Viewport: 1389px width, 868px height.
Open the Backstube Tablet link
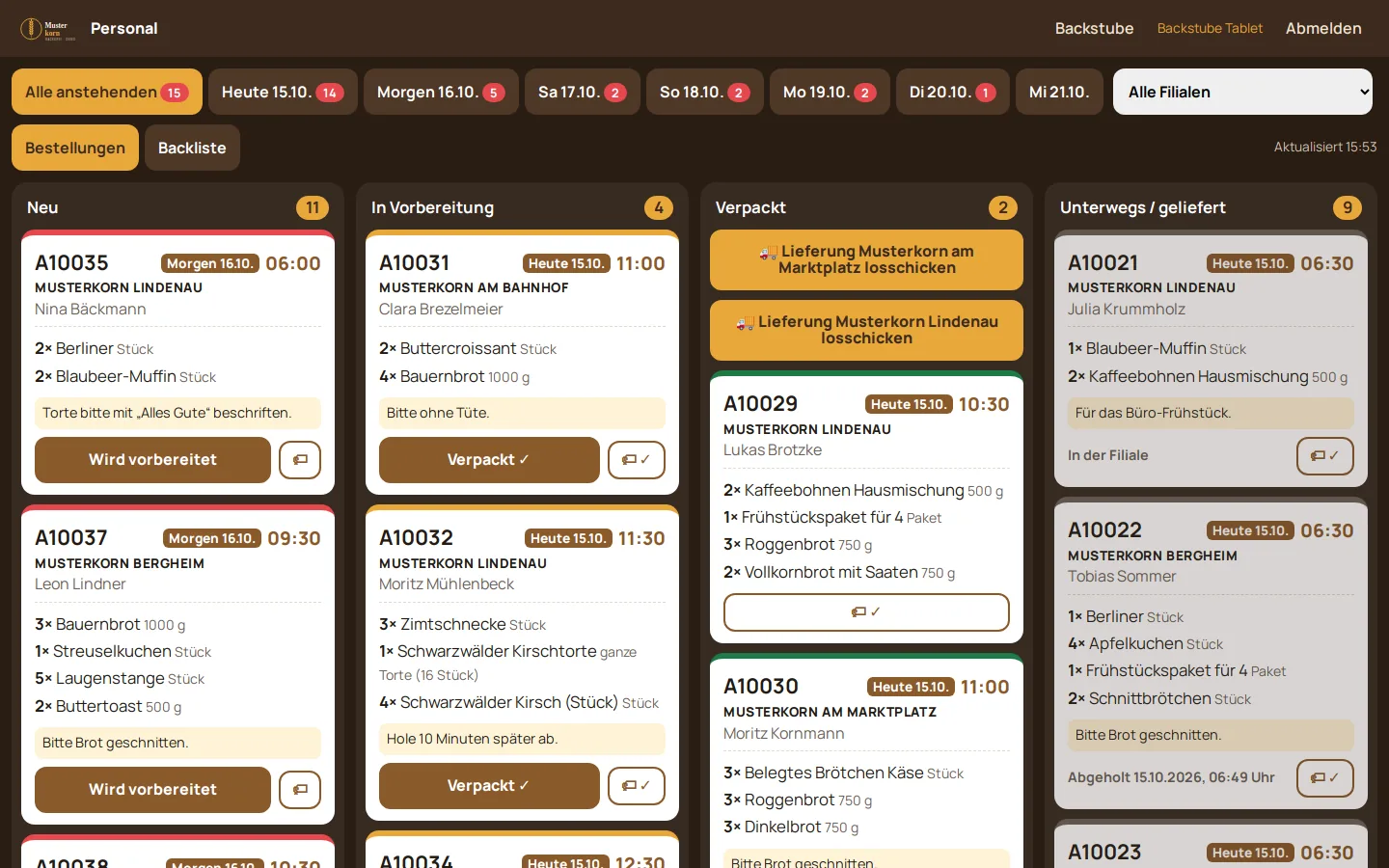coord(1210,29)
